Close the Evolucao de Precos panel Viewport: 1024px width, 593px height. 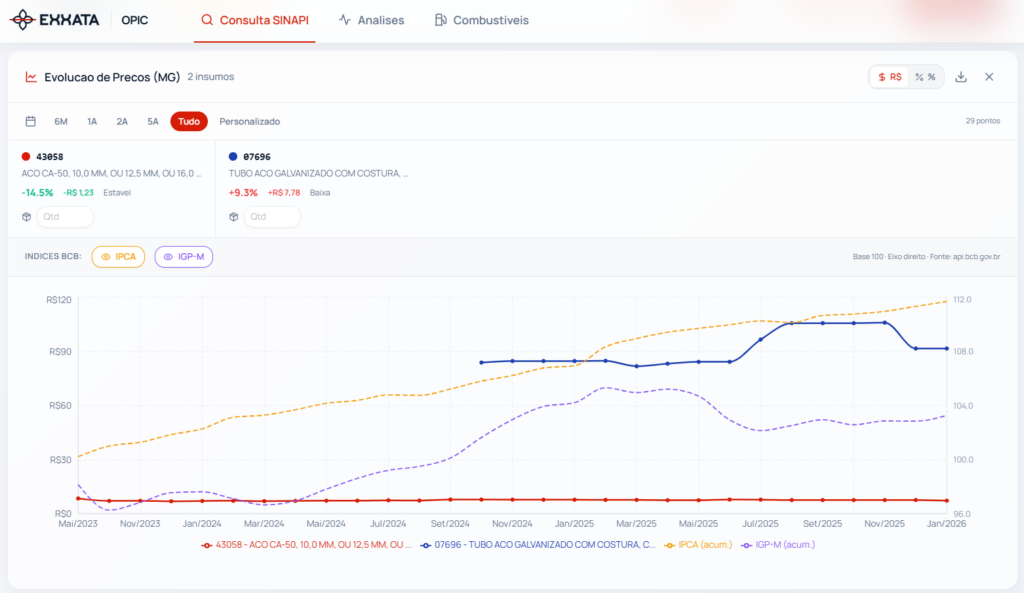(x=989, y=77)
